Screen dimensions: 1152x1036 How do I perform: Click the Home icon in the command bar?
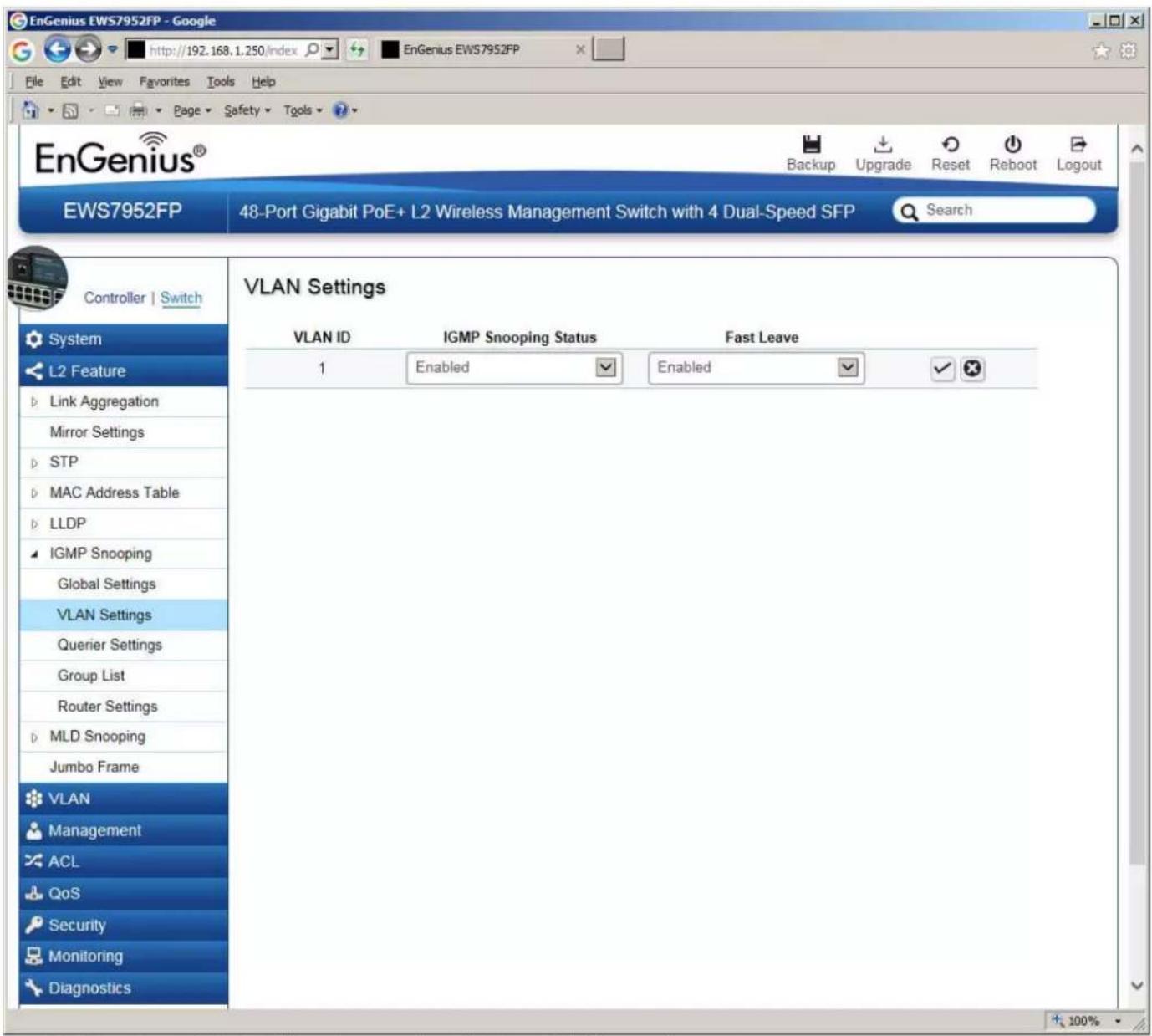[x=31, y=110]
